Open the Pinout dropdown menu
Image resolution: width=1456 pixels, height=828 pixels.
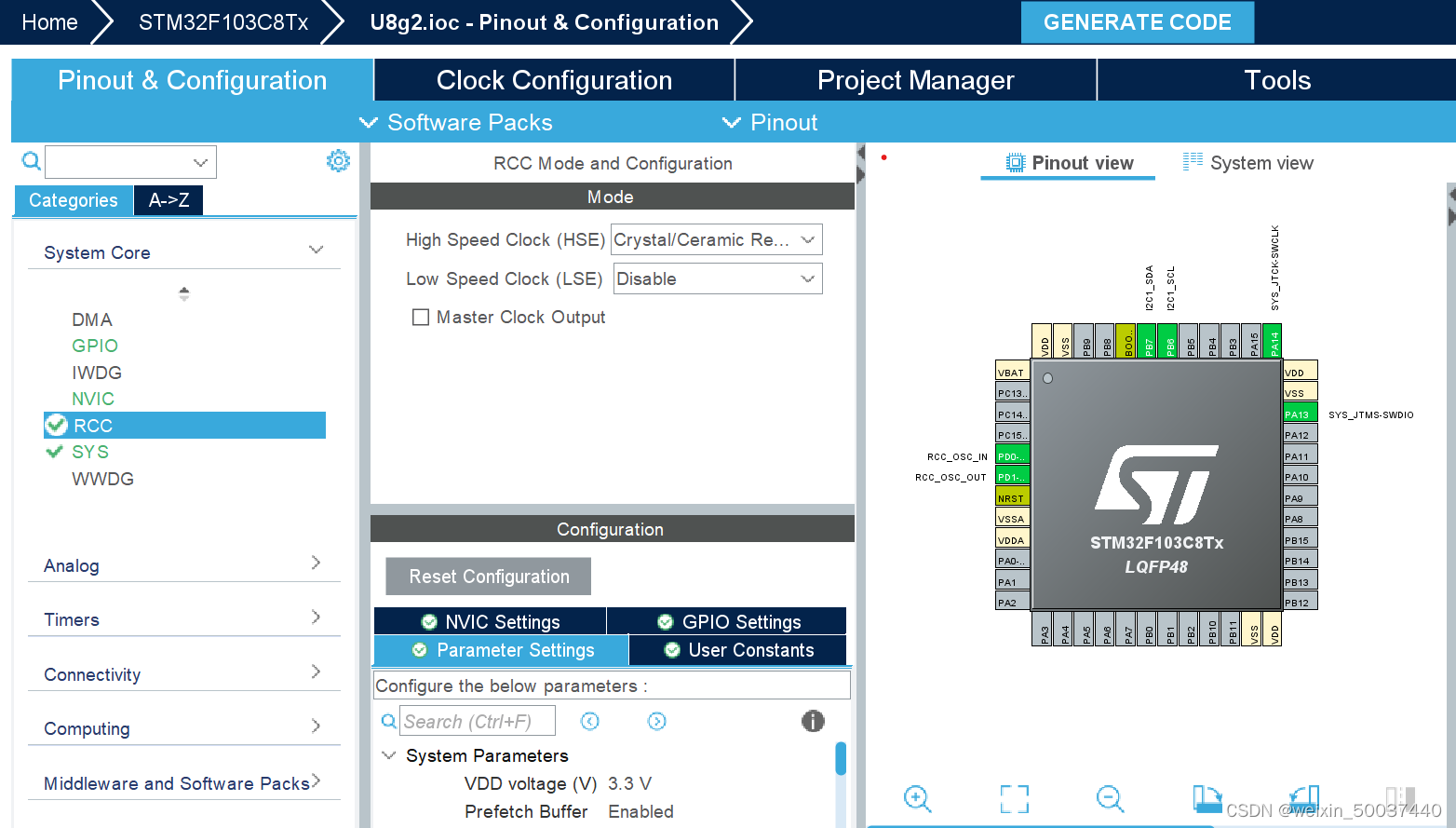pyautogui.click(x=770, y=122)
